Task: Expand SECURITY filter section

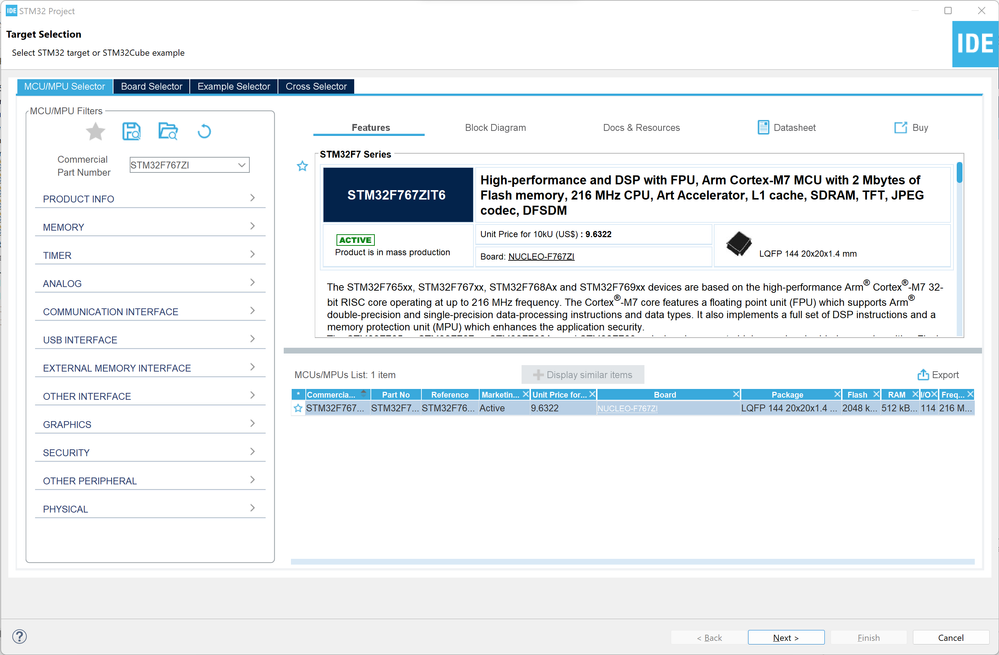Action: coord(150,452)
